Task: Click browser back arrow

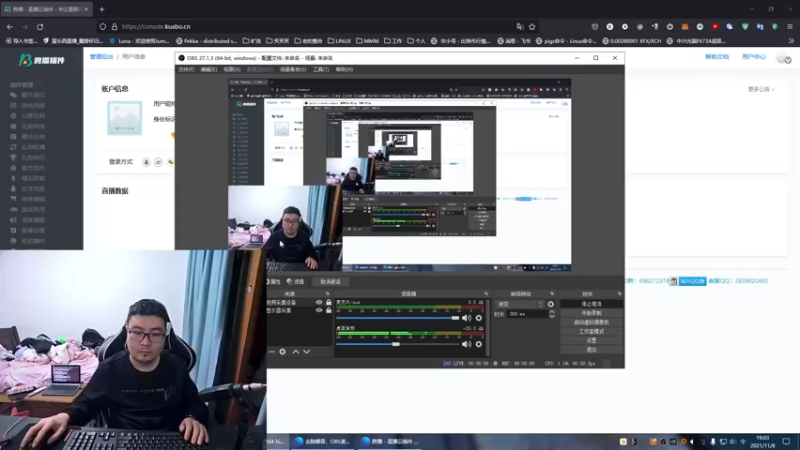Action: tap(10, 27)
